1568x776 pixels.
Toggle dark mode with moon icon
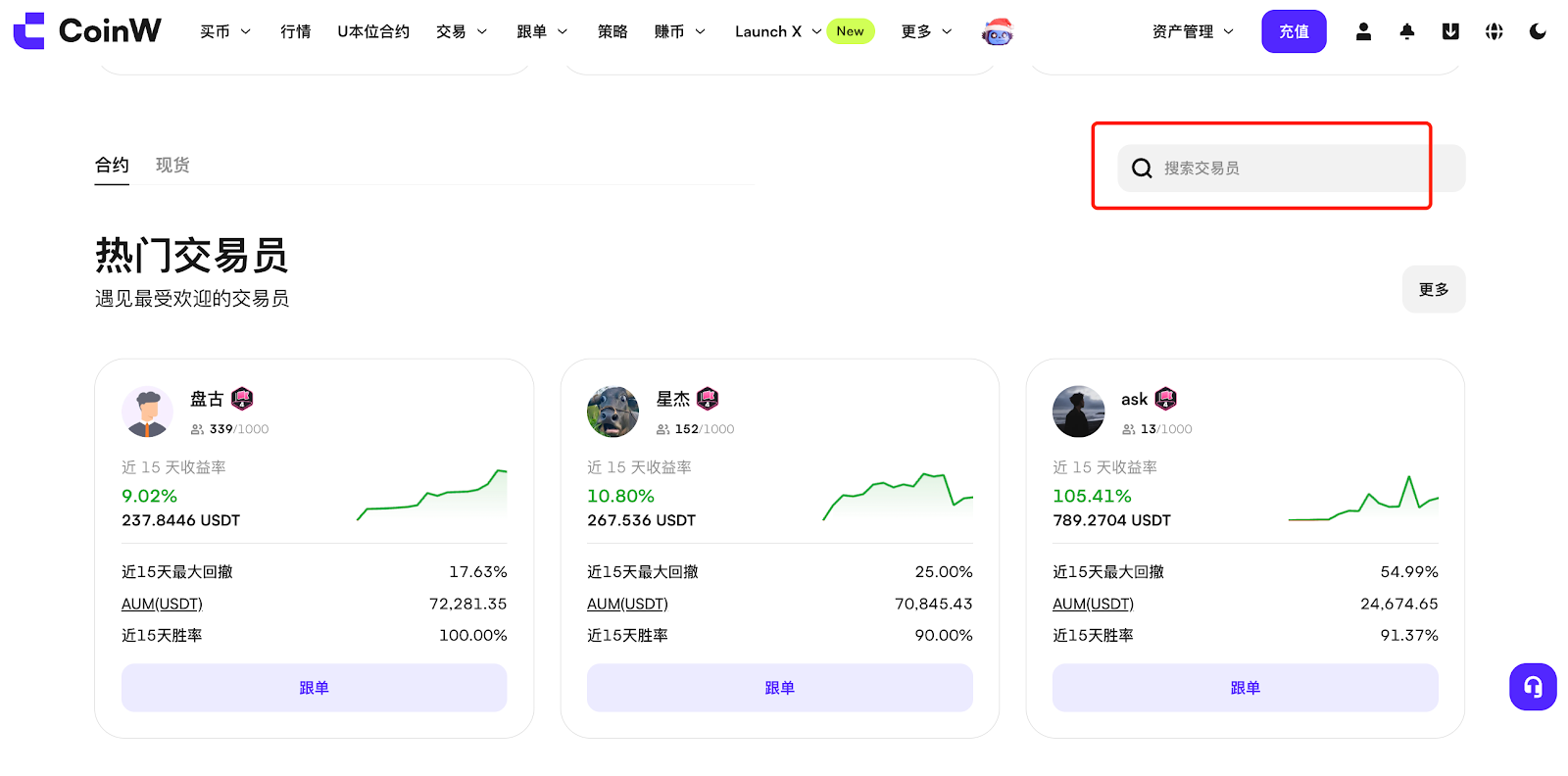(1538, 31)
